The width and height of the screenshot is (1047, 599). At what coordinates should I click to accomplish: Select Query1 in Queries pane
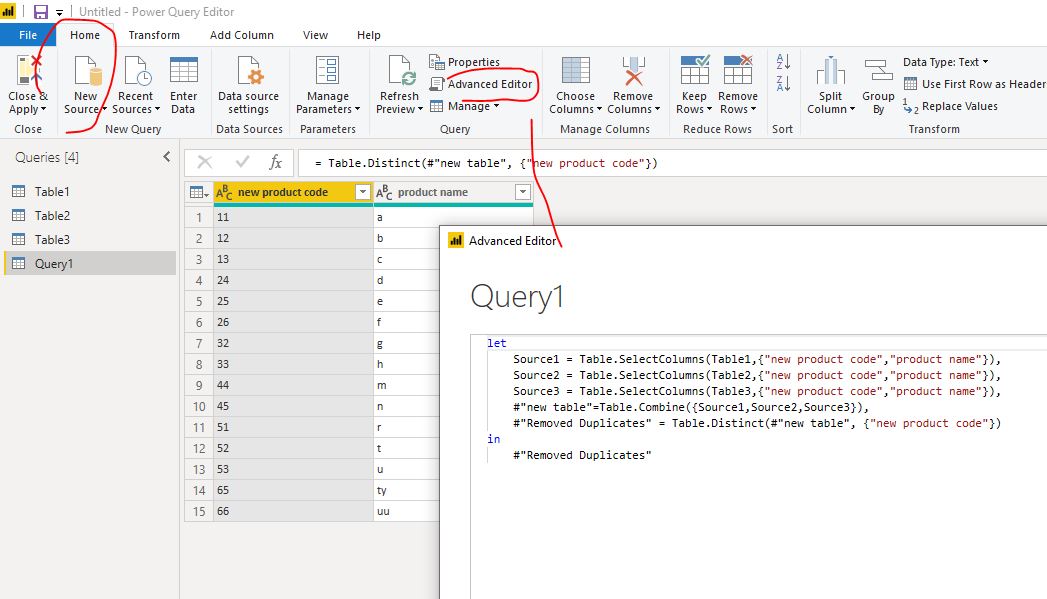tap(90, 264)
